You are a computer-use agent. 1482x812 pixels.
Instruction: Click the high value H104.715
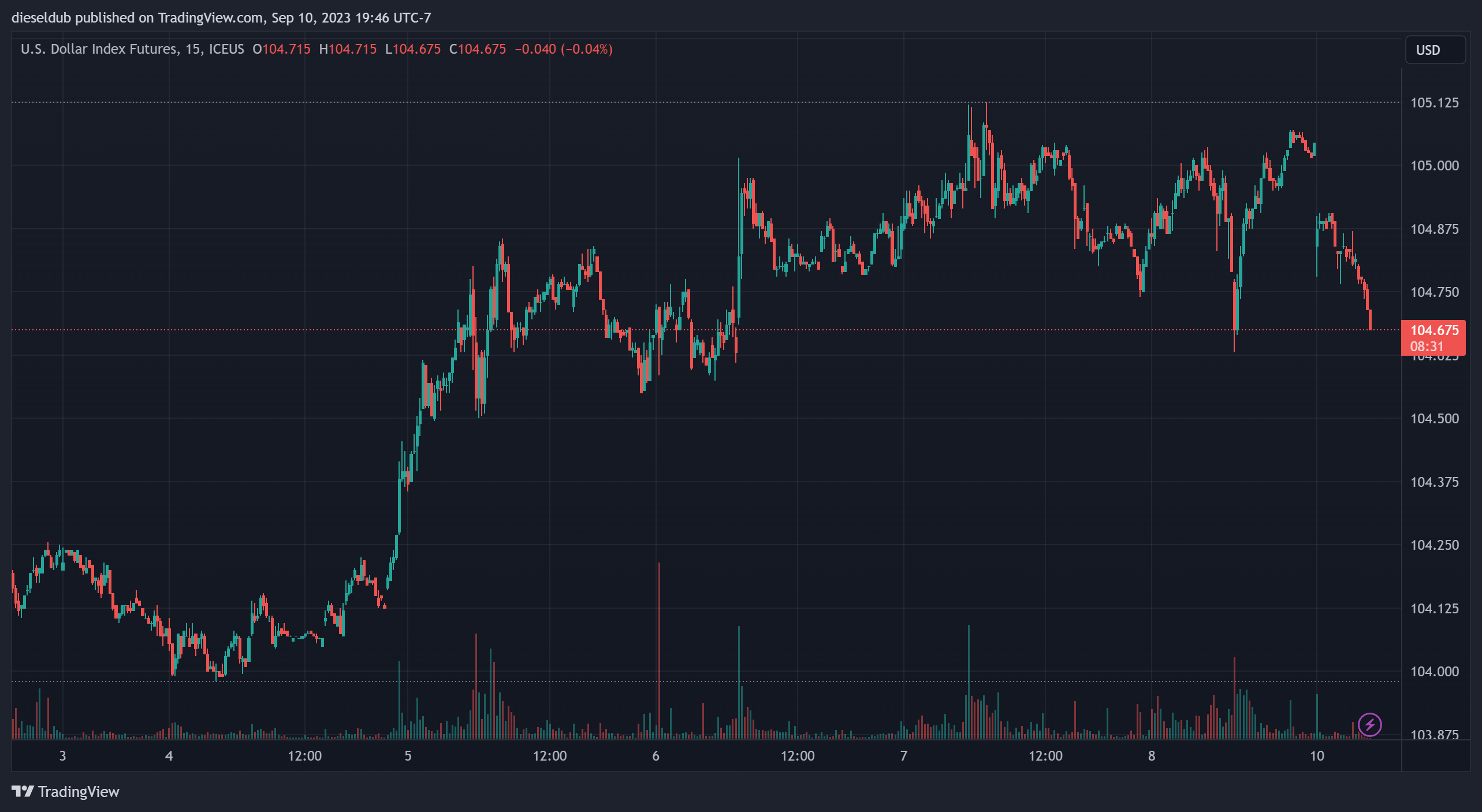[348, 49]
